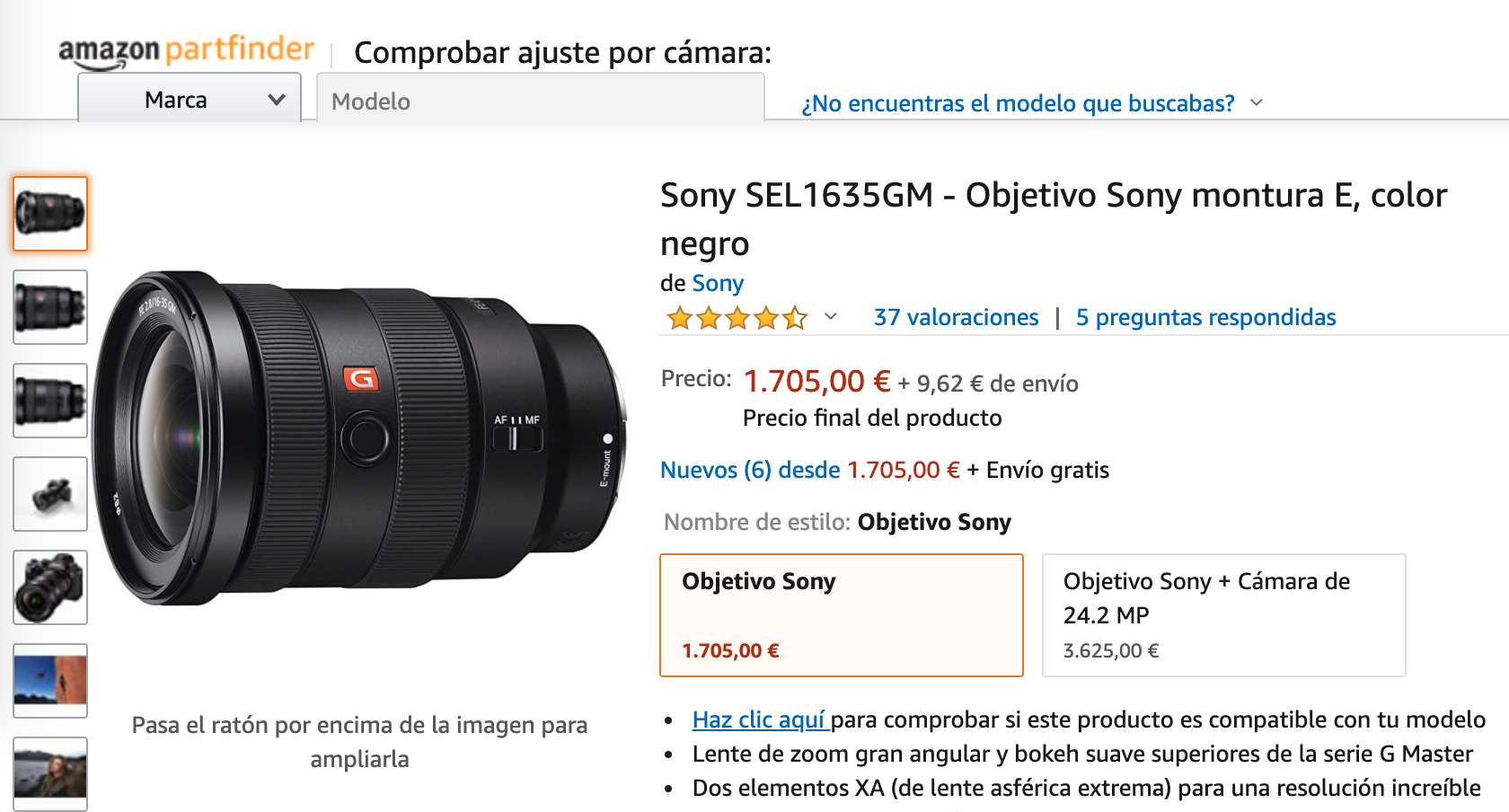
Task: Select blue sky sample photo thumbnail
Action: (50, 681)
